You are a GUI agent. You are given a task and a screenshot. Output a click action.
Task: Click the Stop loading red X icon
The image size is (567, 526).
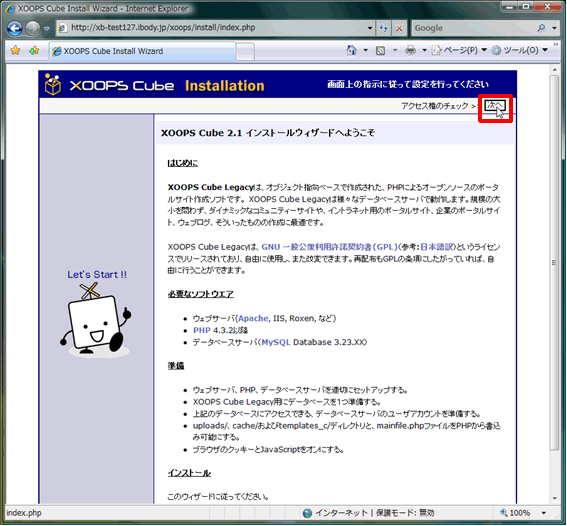pos(399,28)
